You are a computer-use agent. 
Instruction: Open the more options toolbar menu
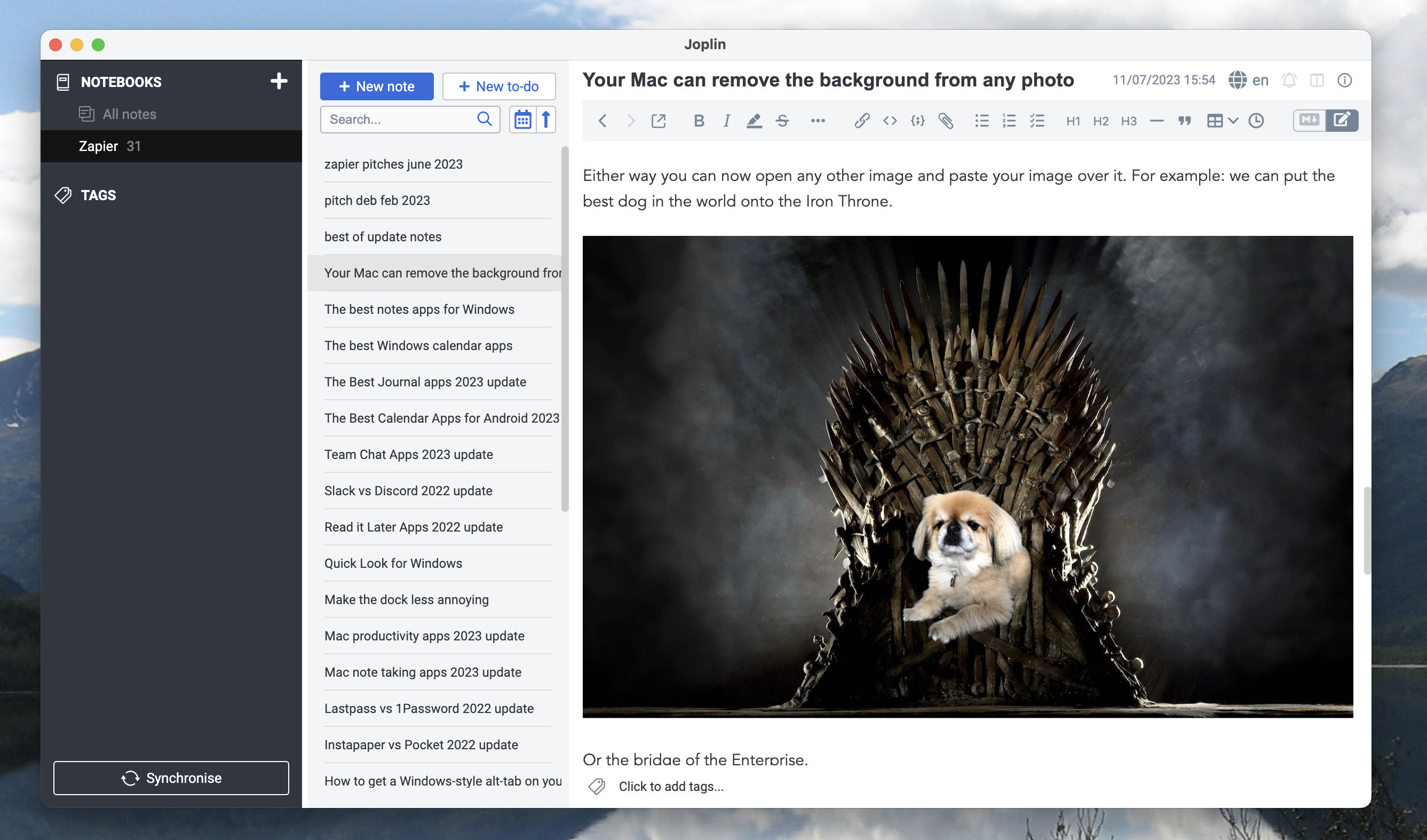point(817,119)
